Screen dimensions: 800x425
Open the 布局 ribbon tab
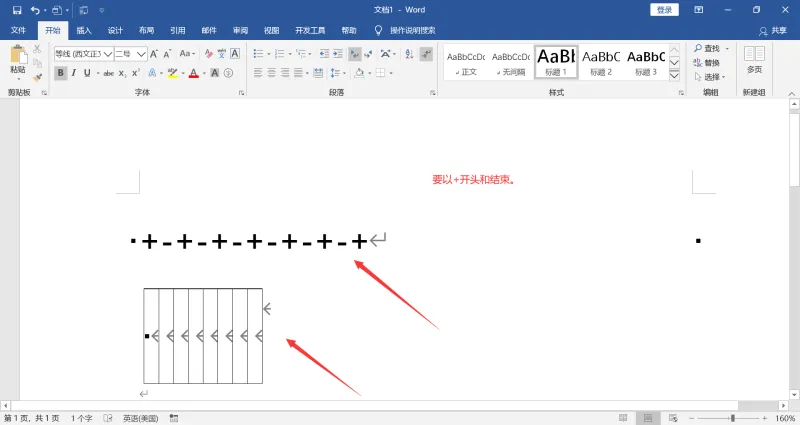coord(146,31)
